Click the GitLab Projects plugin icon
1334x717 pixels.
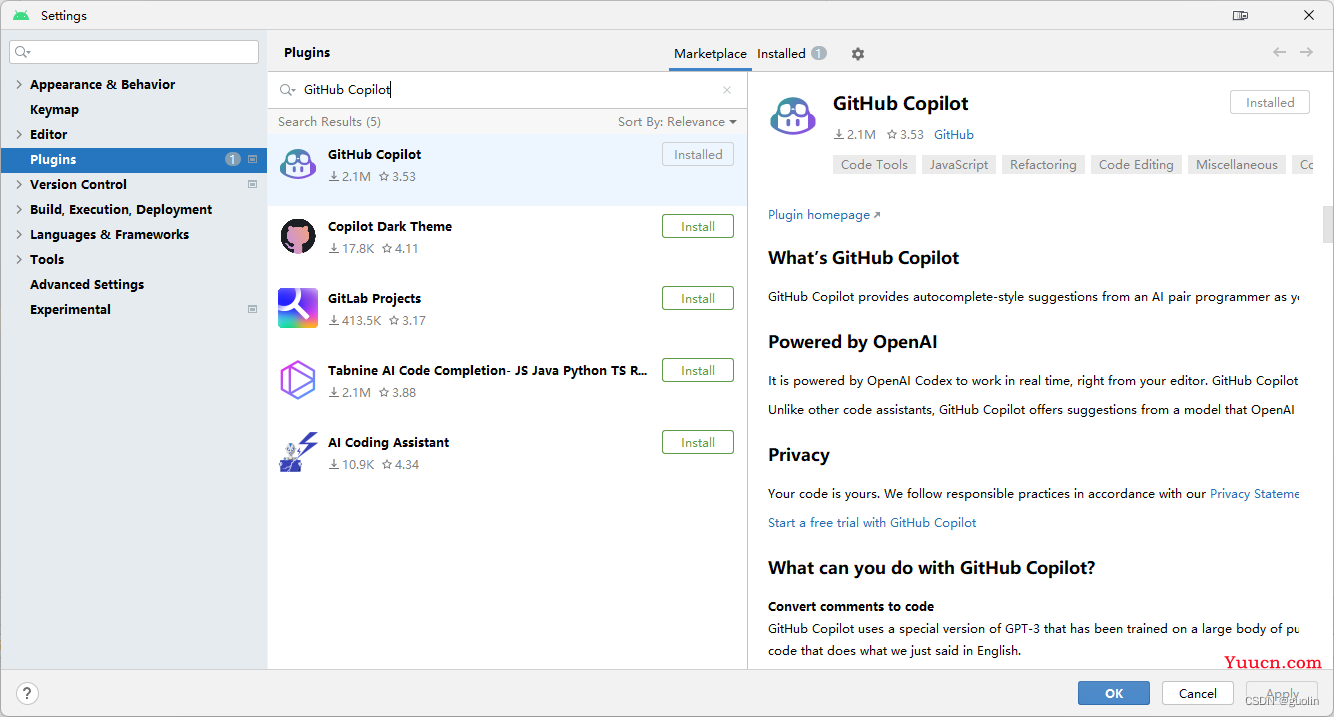tap(298, 308)
